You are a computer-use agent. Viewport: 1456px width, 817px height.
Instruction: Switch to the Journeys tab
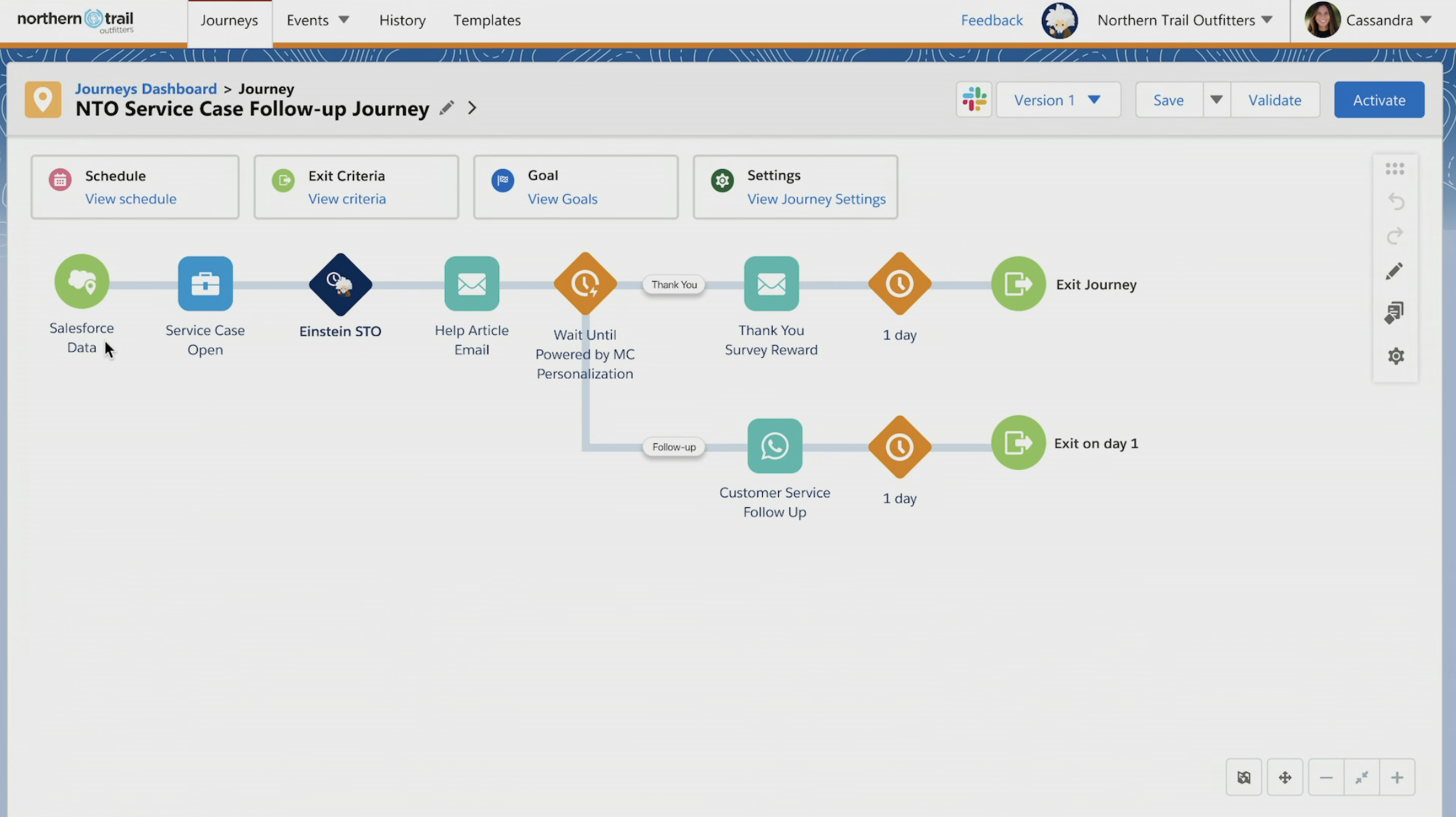(x=229, y=21)
